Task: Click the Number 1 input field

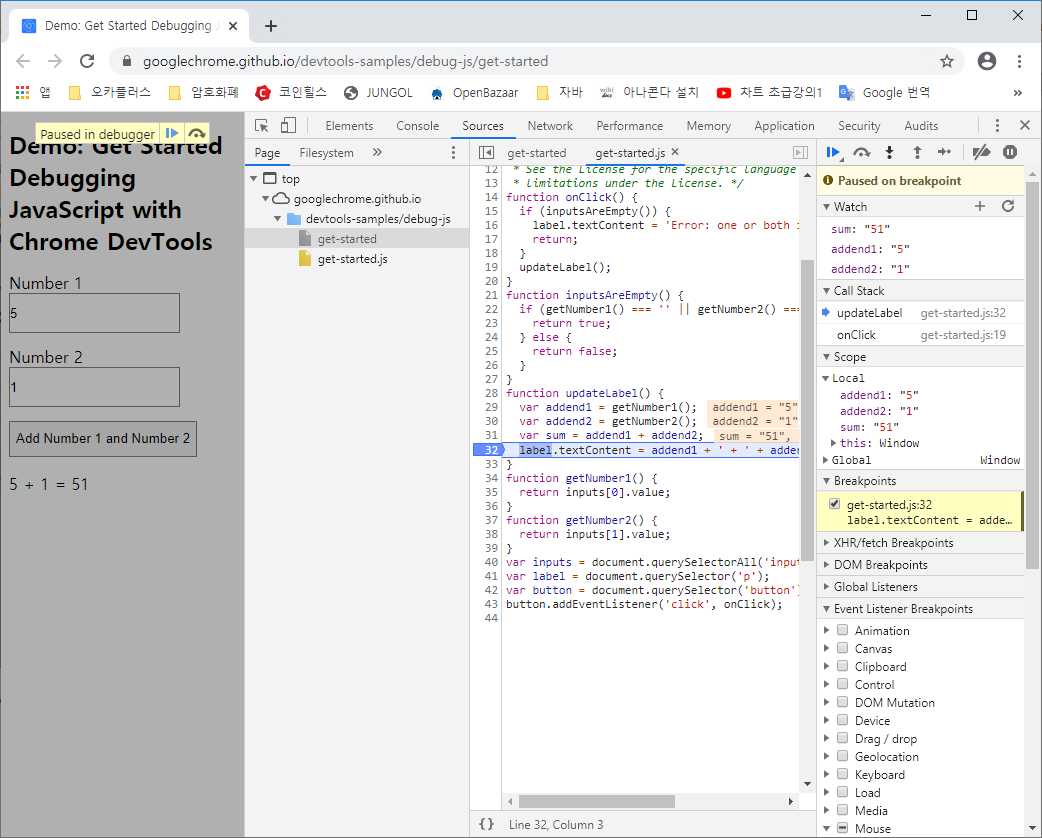Action: click(94, 313)
